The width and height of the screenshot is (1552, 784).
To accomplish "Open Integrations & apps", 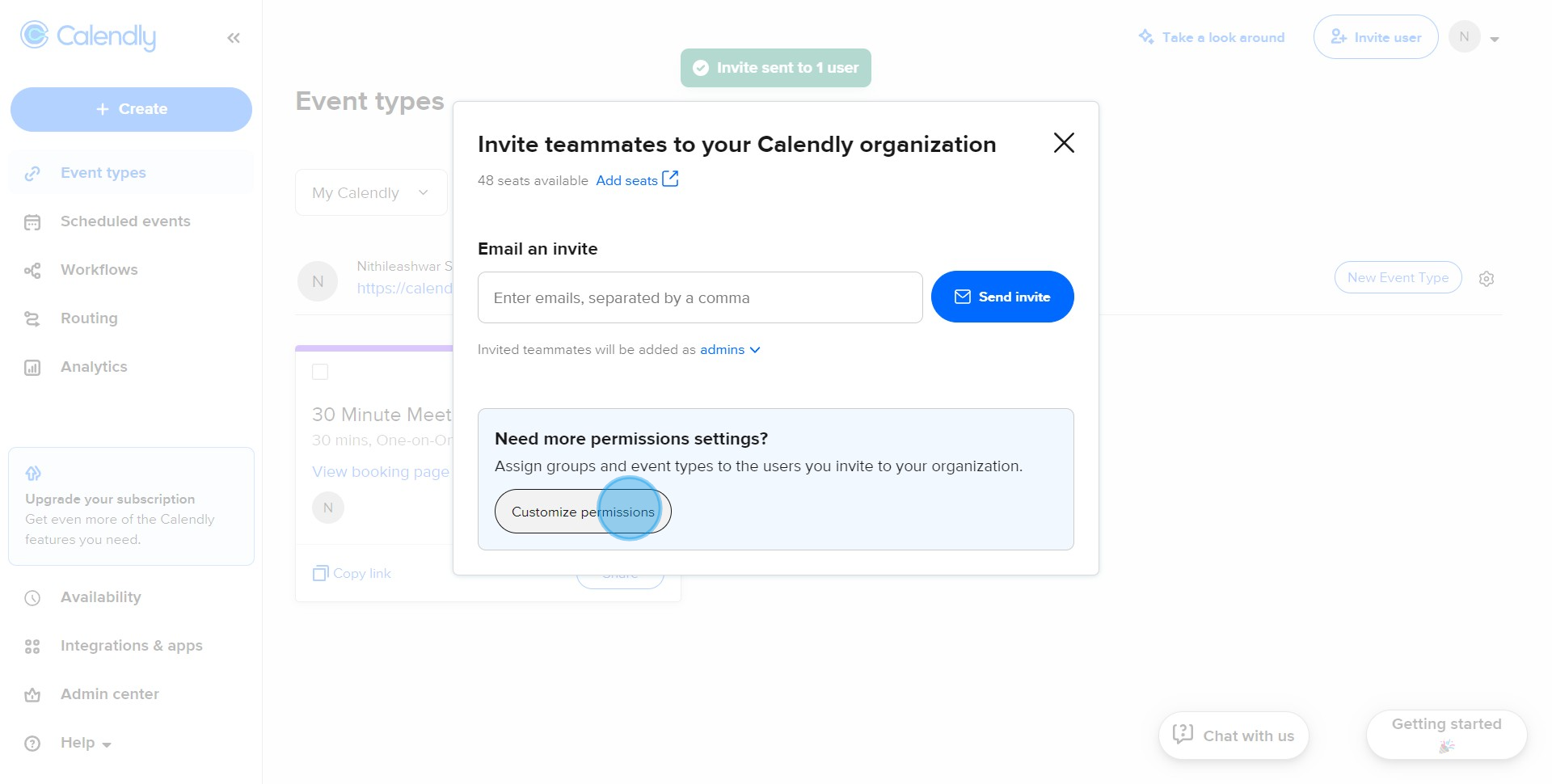I will pos(131,646).
